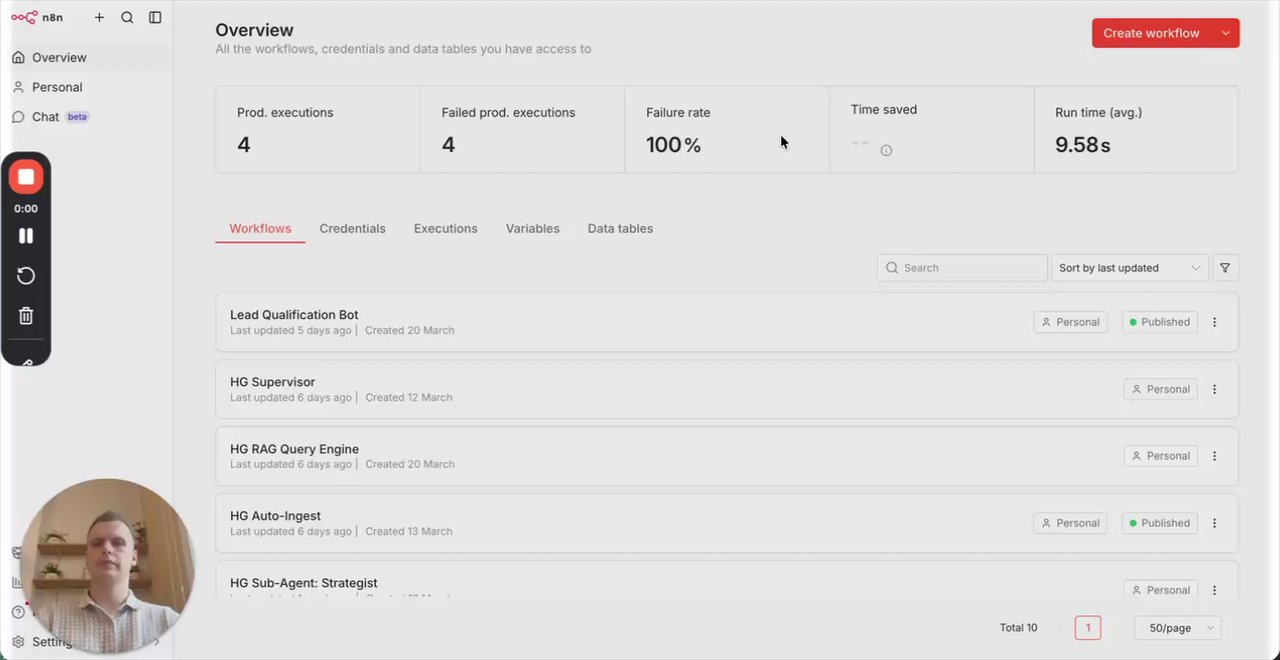Switch to the Executions tab
Image resolution: width=1280 pixels, height=660 pixels.
(x=445, y=228)
